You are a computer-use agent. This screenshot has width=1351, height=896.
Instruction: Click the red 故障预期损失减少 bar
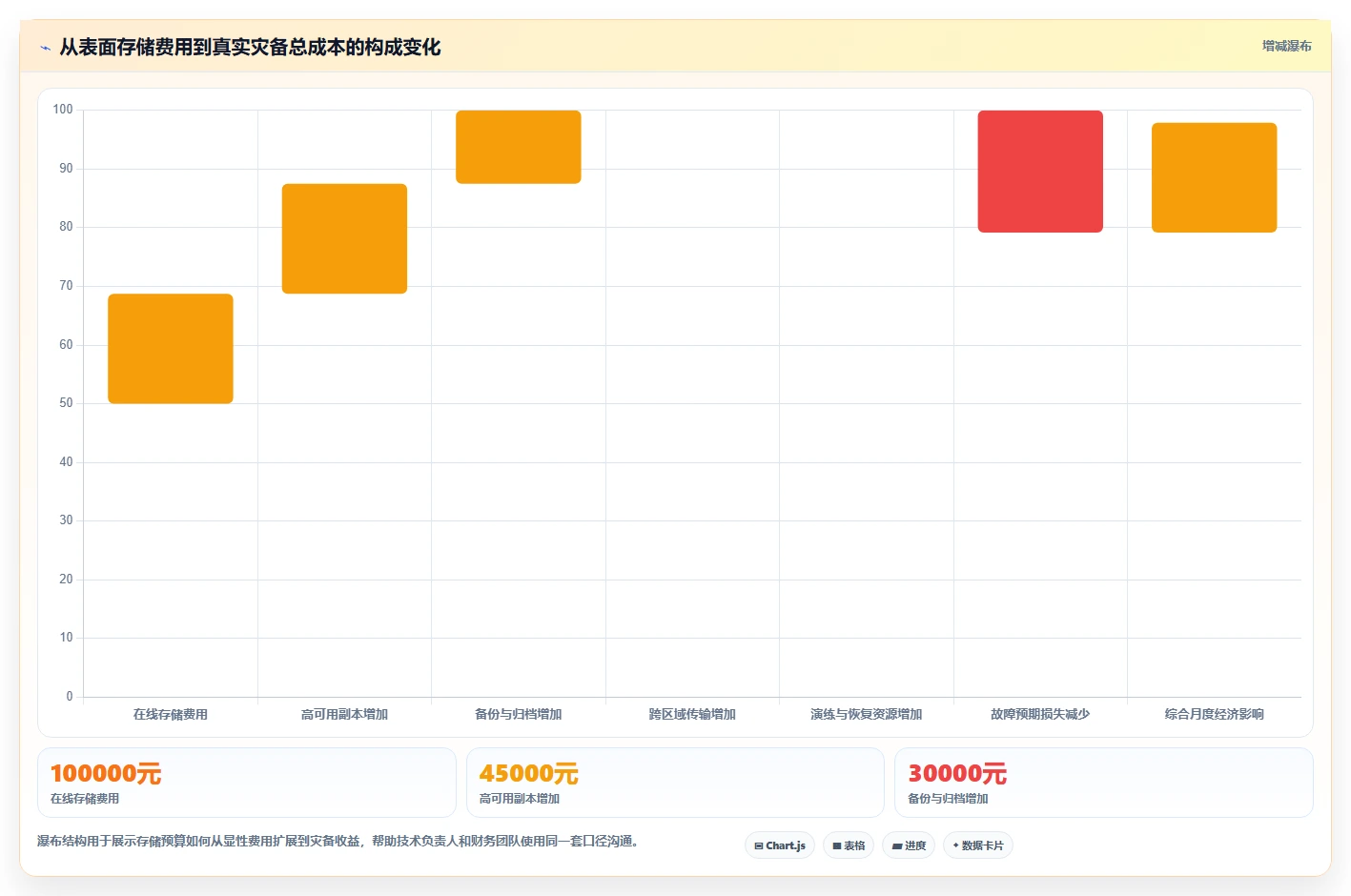(1040, 172)
